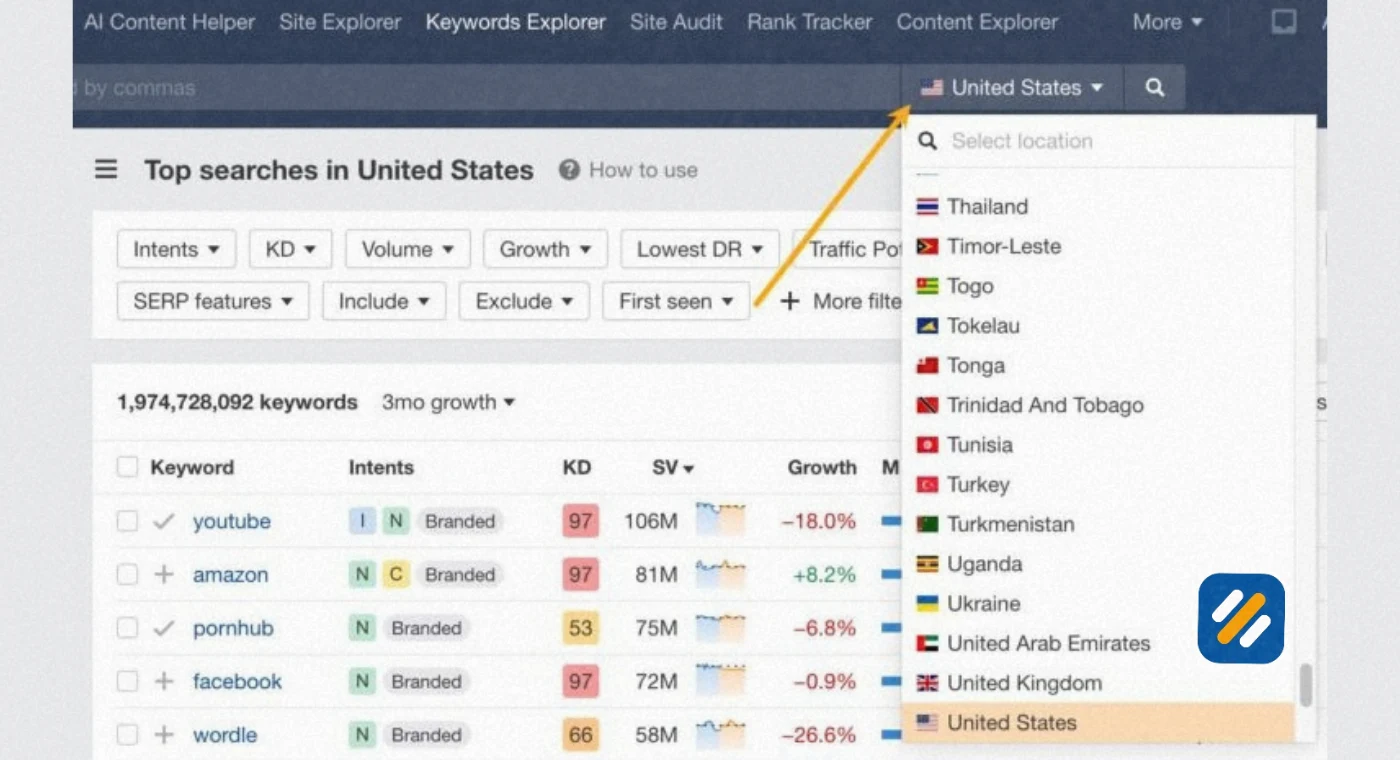
Task: Check the pornhub row checkbox
Action: click(127, 628)
